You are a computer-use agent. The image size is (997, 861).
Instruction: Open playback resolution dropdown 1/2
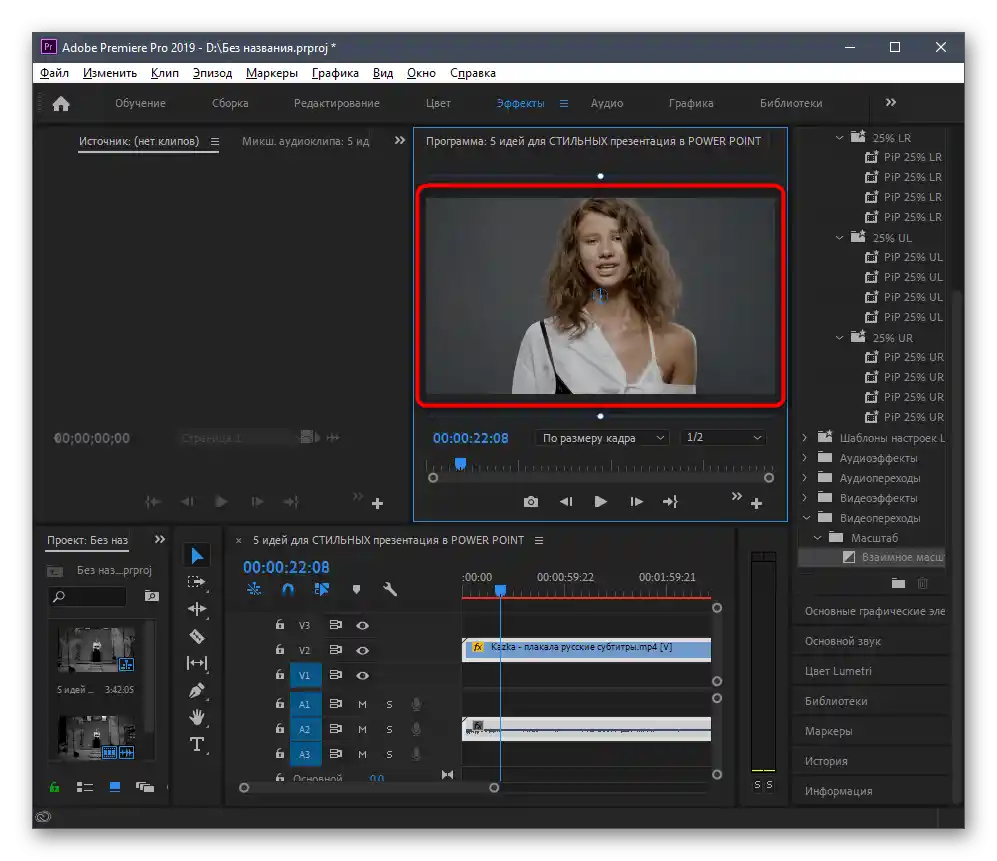point(724,438)
